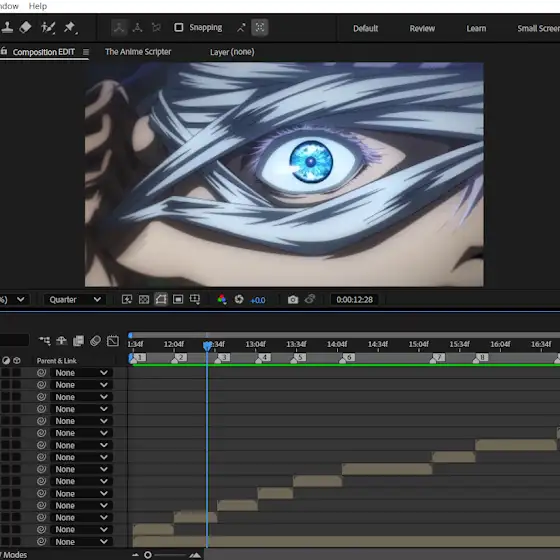Screen dimensions: 560x560
Task: Open the Review workspace
Action: coord(422,28)
